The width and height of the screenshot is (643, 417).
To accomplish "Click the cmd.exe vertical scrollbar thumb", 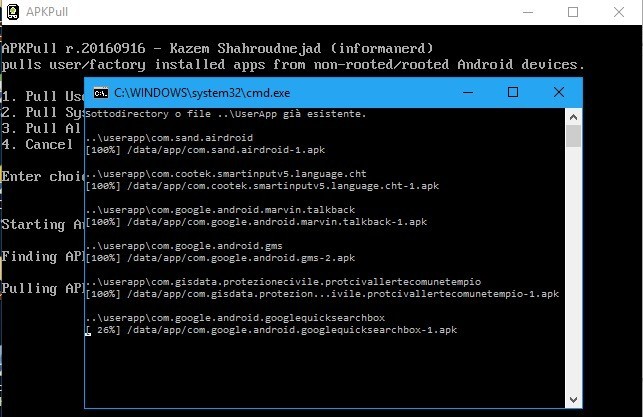I will [x=573, y=136].
